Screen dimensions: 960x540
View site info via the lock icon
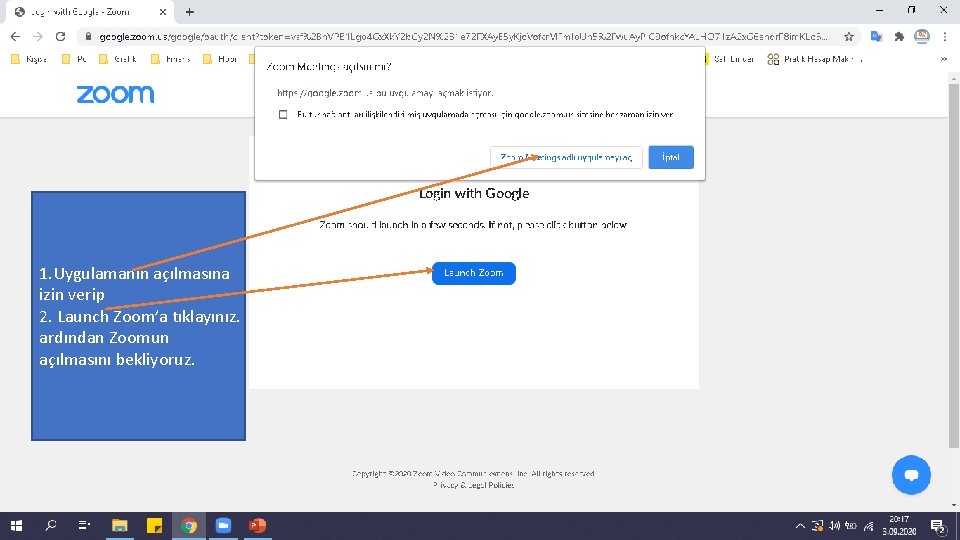(x=88, y=37)
